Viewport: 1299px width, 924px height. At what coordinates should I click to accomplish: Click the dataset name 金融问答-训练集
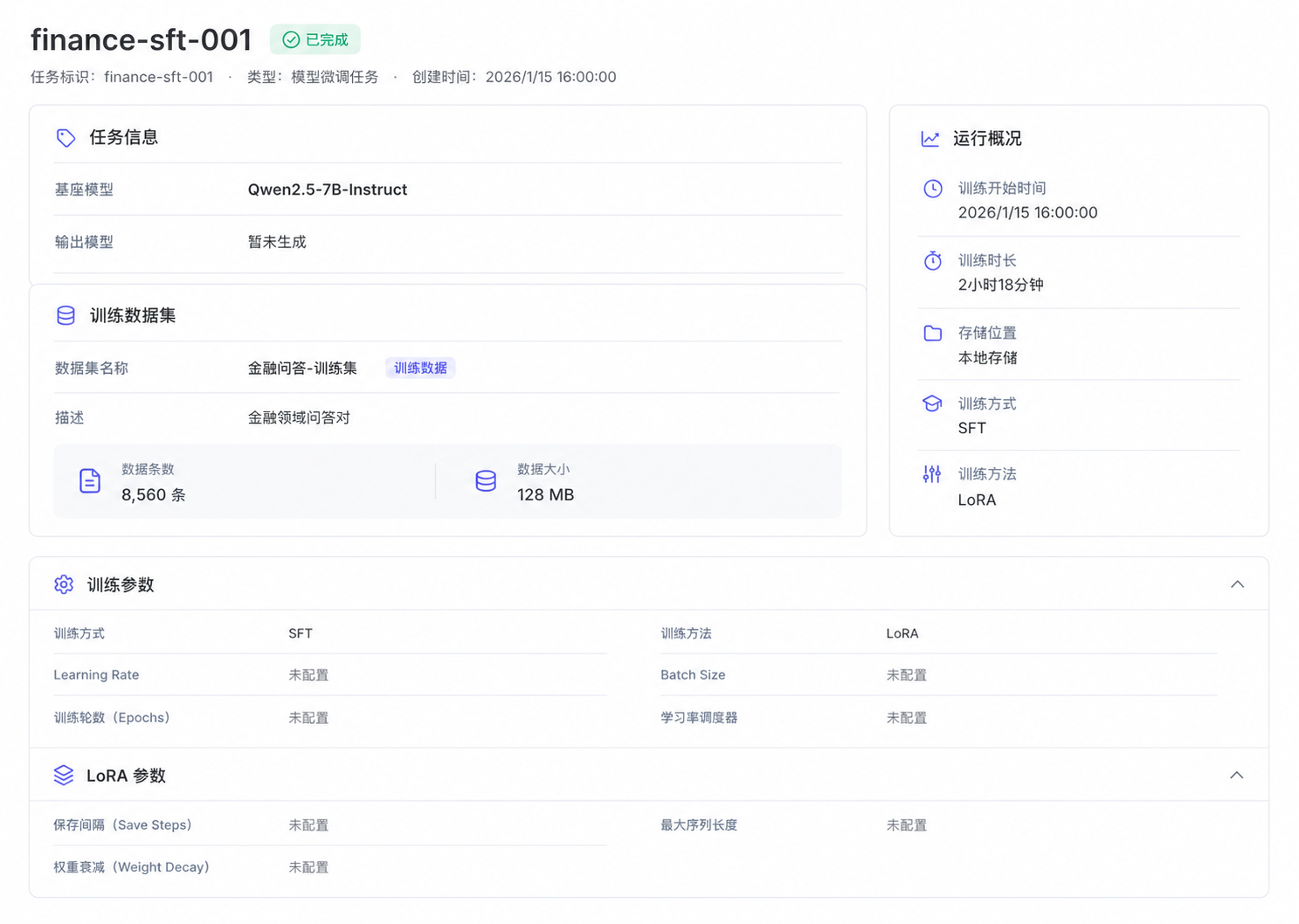click(x=302, y=369)
